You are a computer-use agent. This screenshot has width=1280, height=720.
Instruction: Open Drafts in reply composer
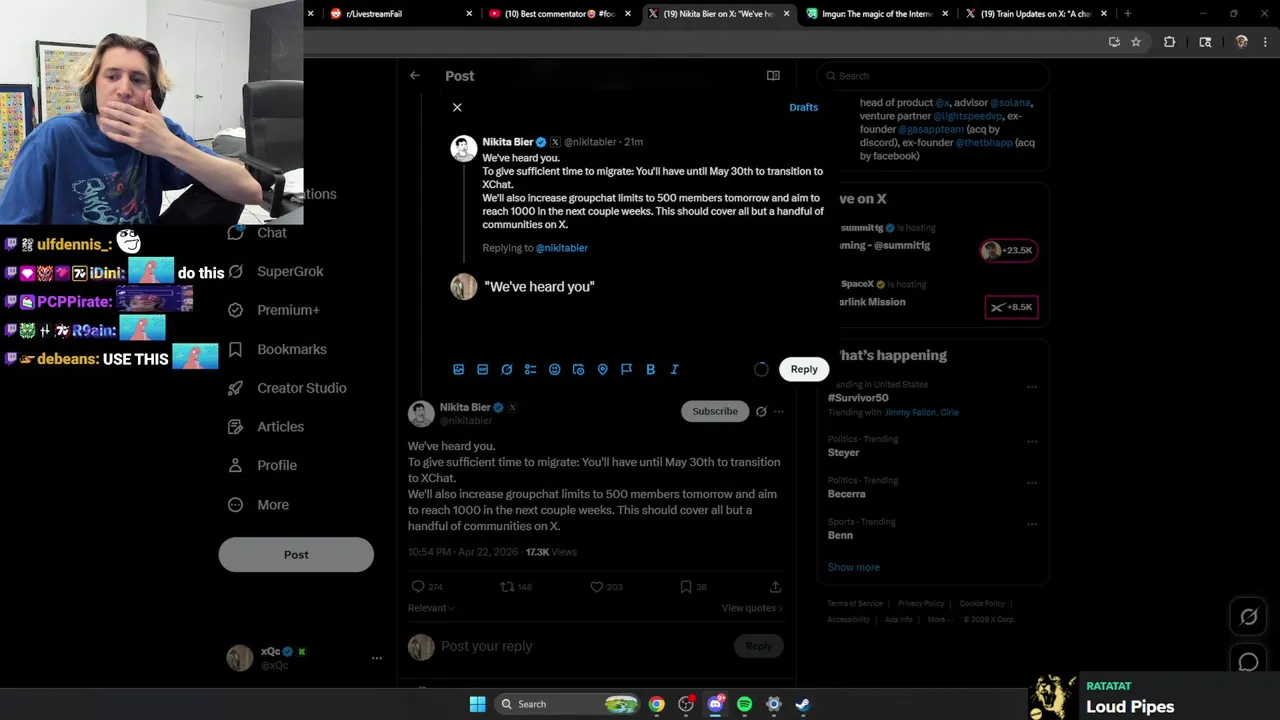pyautogui.click(x=803, y=107)
